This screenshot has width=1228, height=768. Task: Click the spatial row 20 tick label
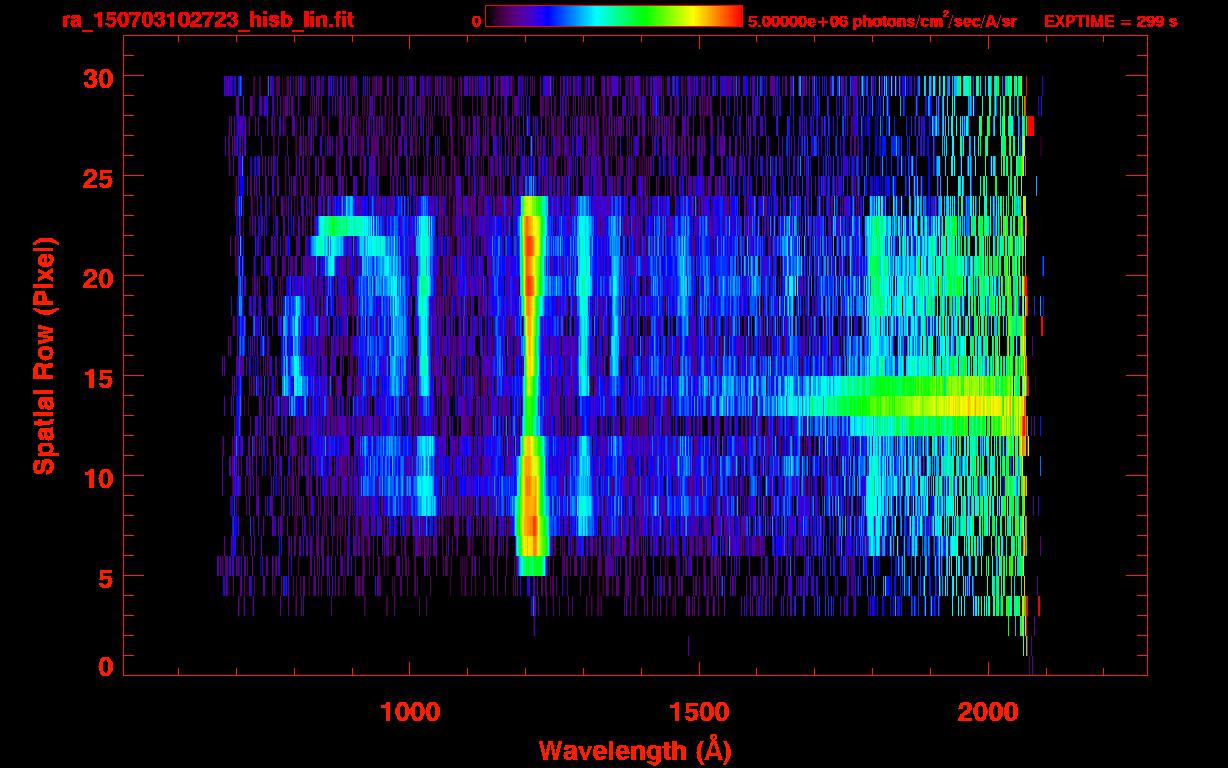98,277
